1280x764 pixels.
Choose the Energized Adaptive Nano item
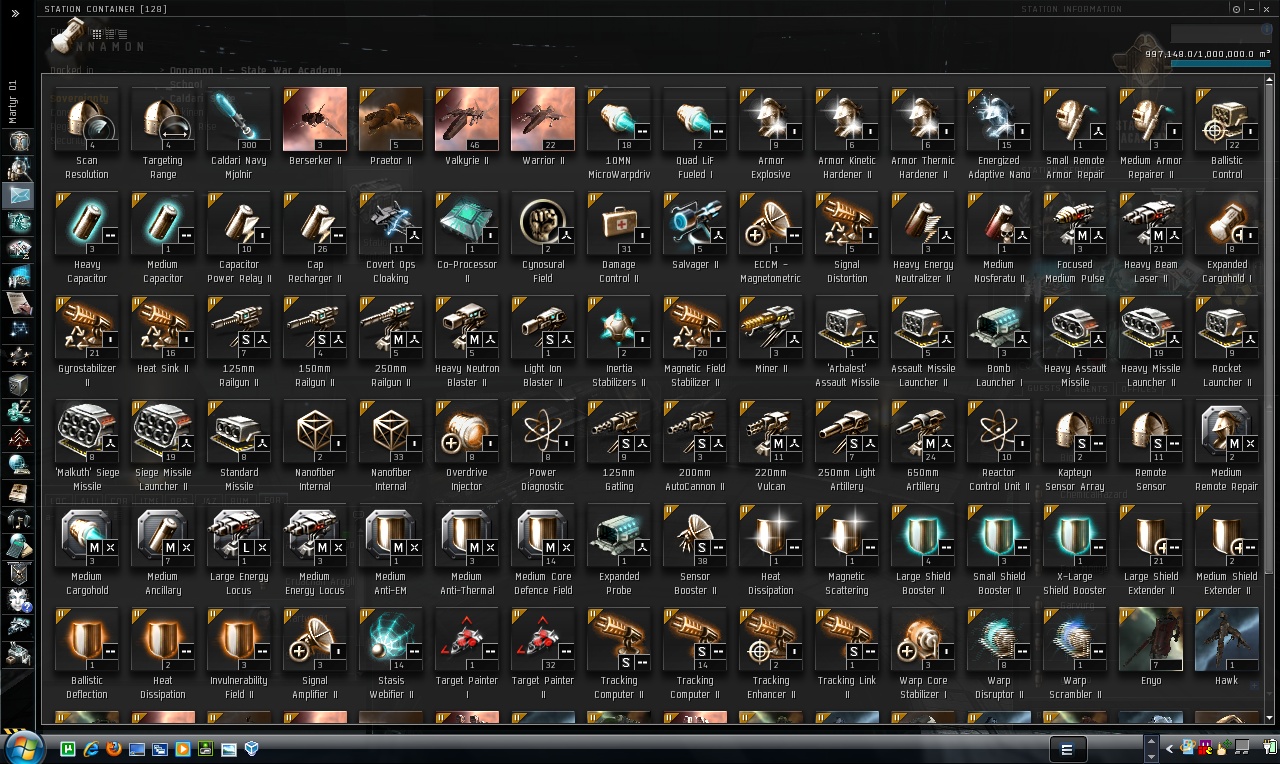point(999,119)
